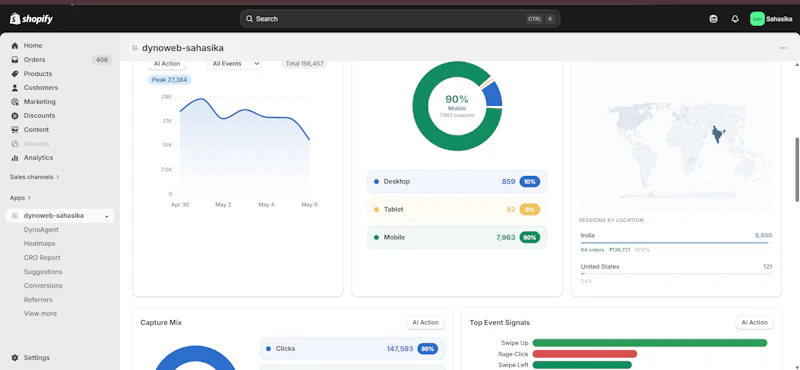Click the Orders 406 count badge
This screenshot has width=800, height=370.
(x=102, y=60)
